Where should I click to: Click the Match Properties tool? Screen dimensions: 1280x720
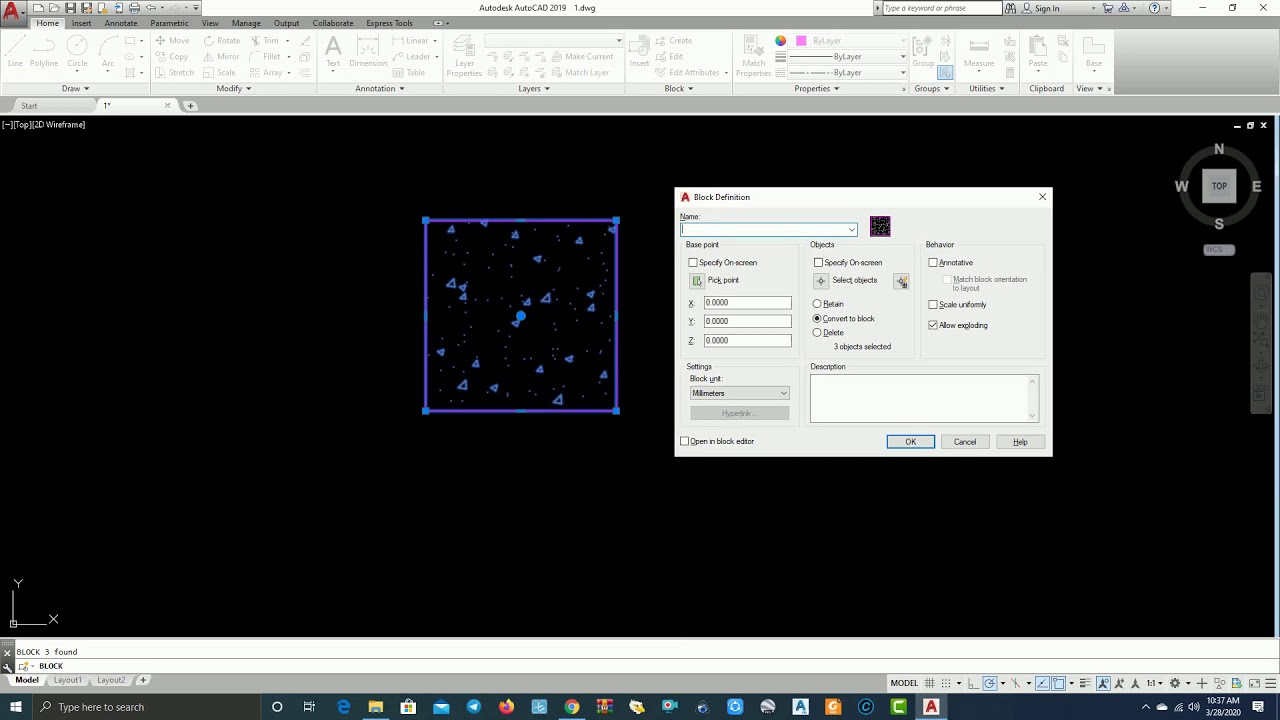point(753,56)
